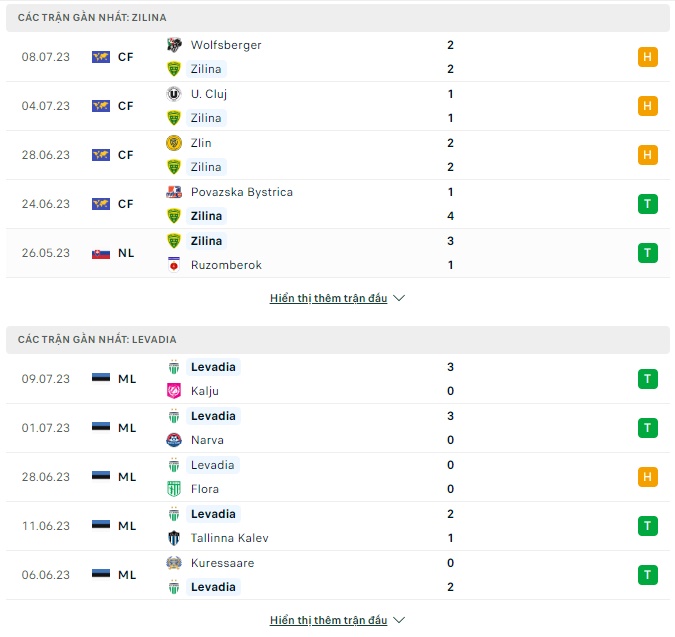
Task: Click the Narva team badge
Action: click(174, 440)
